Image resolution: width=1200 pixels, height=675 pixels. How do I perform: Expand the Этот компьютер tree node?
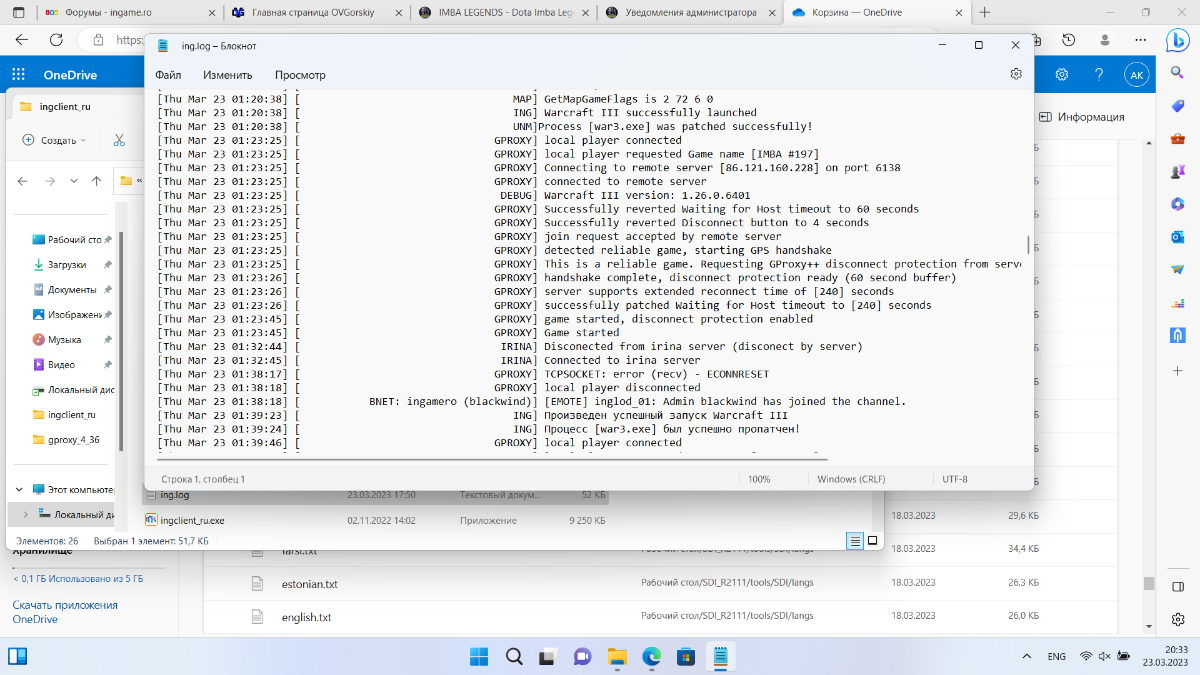[20, 489]
